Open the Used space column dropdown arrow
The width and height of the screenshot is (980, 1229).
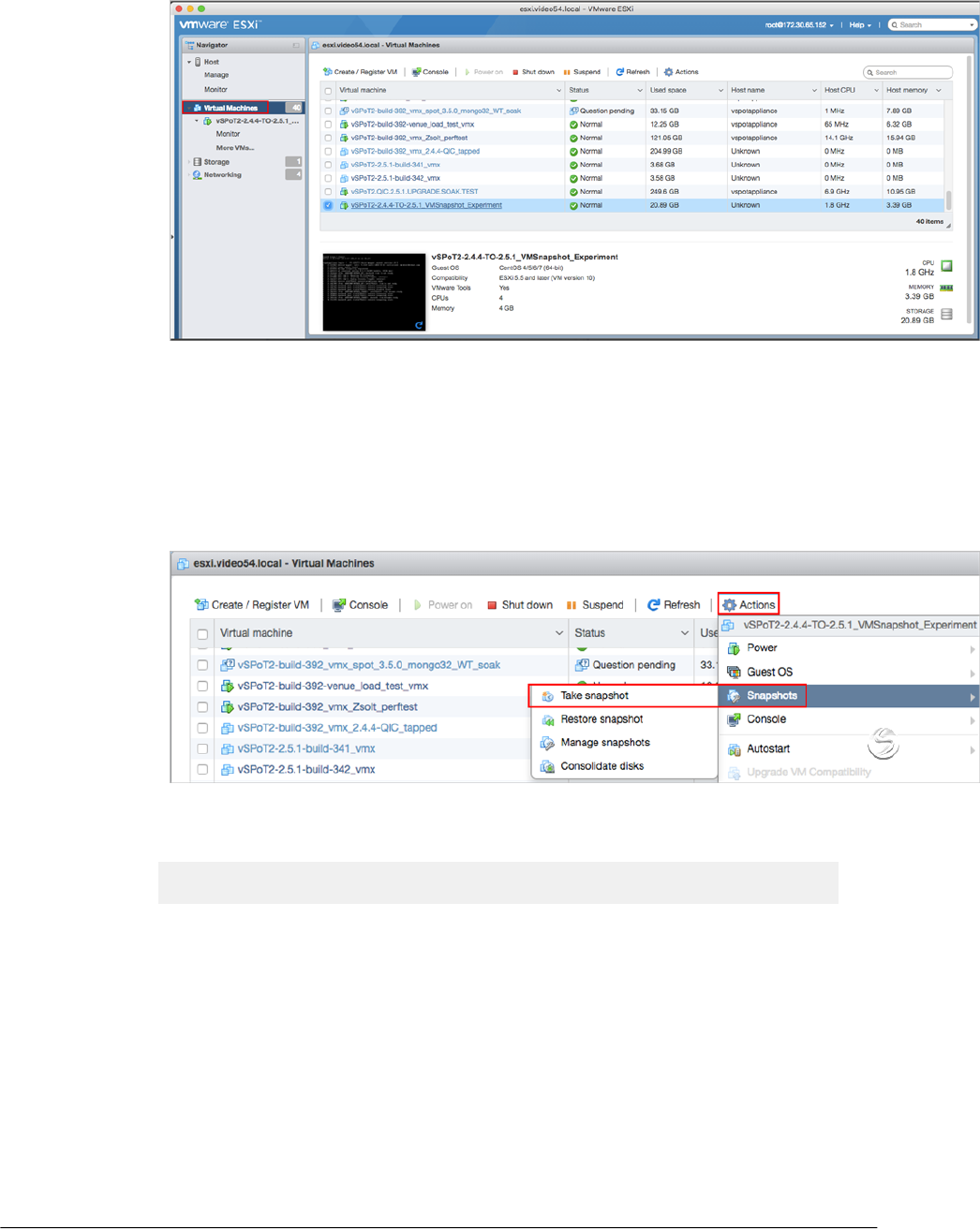point(720,91)
